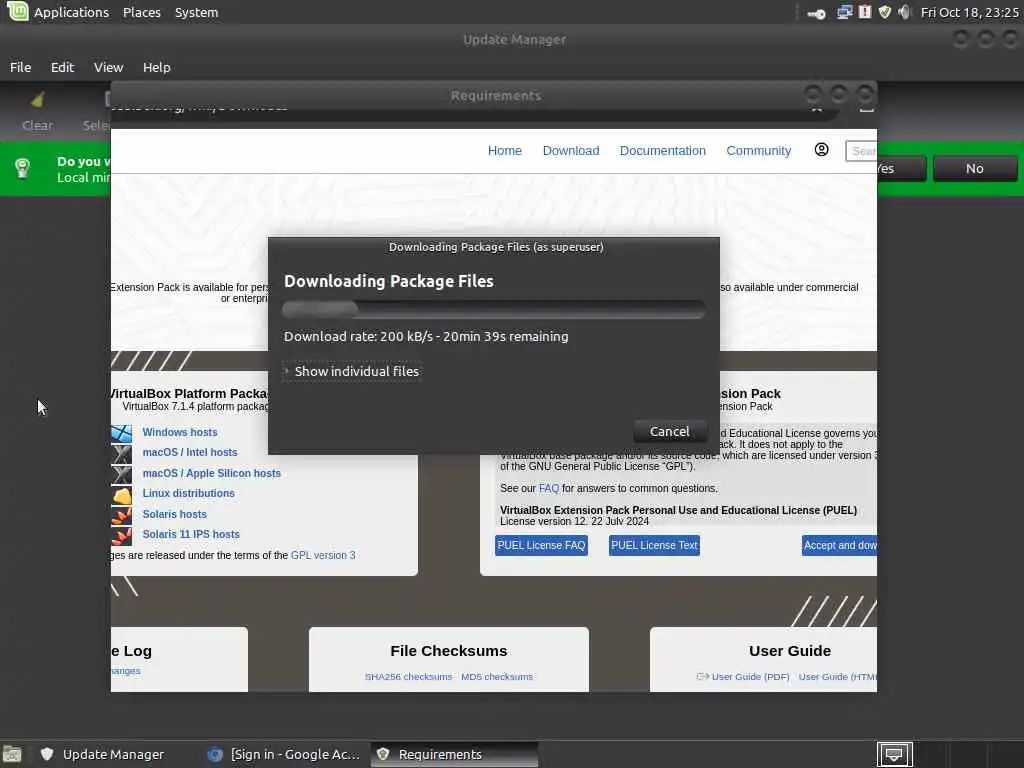Viewport: 1024px width, 768px height.
Task: Open macOS / Apple Silicon hosts link
Action: pyautogui.click(x=212, y=473)
